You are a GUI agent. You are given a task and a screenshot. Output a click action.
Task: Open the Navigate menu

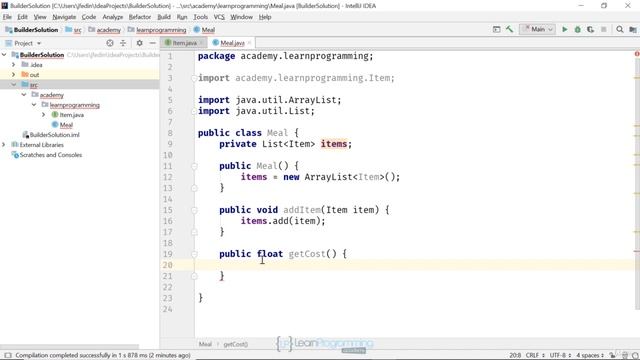[64, 17]
